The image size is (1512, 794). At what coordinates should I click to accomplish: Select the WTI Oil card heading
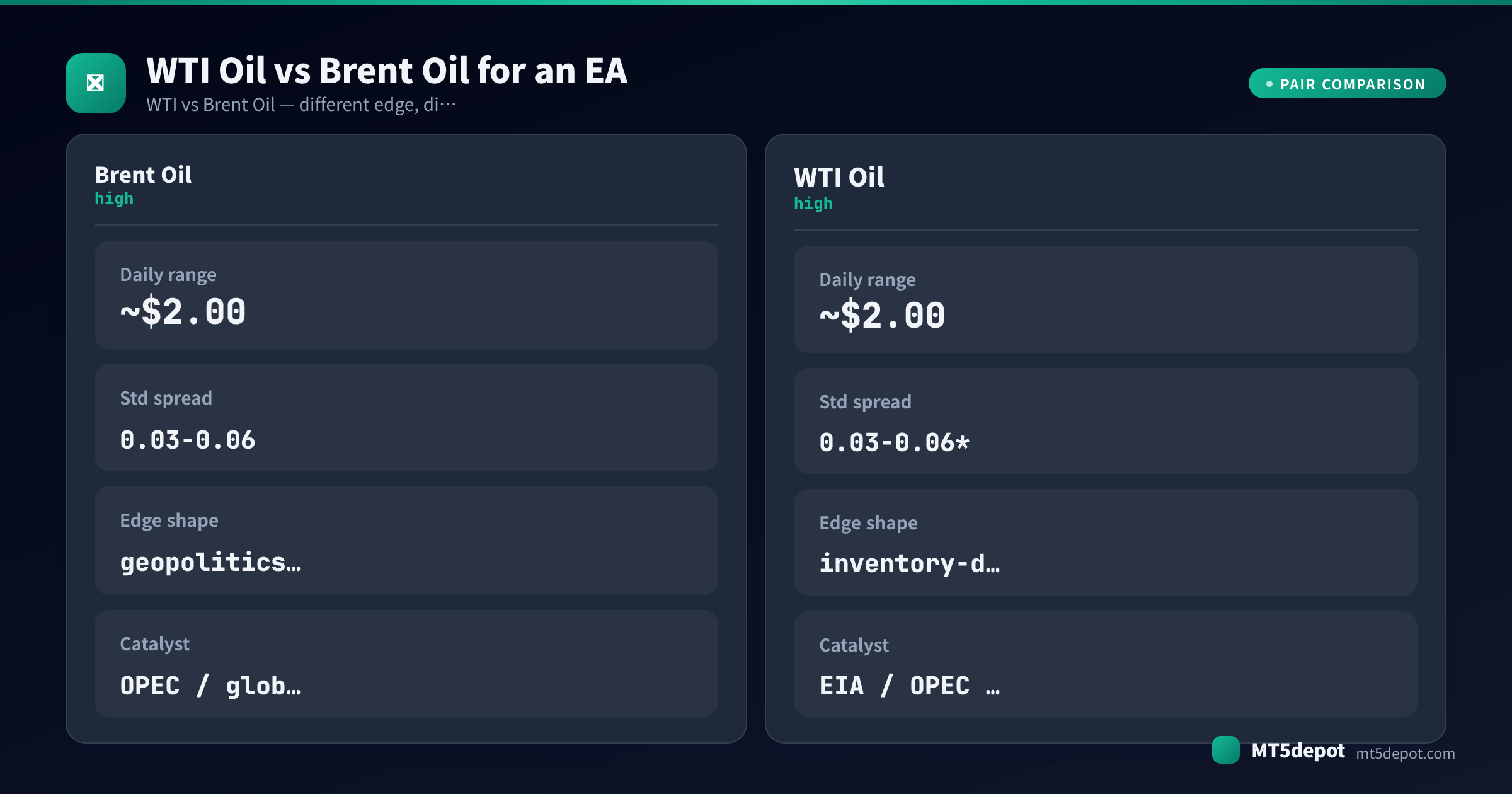pyautogui.click(x=839, y=177)
